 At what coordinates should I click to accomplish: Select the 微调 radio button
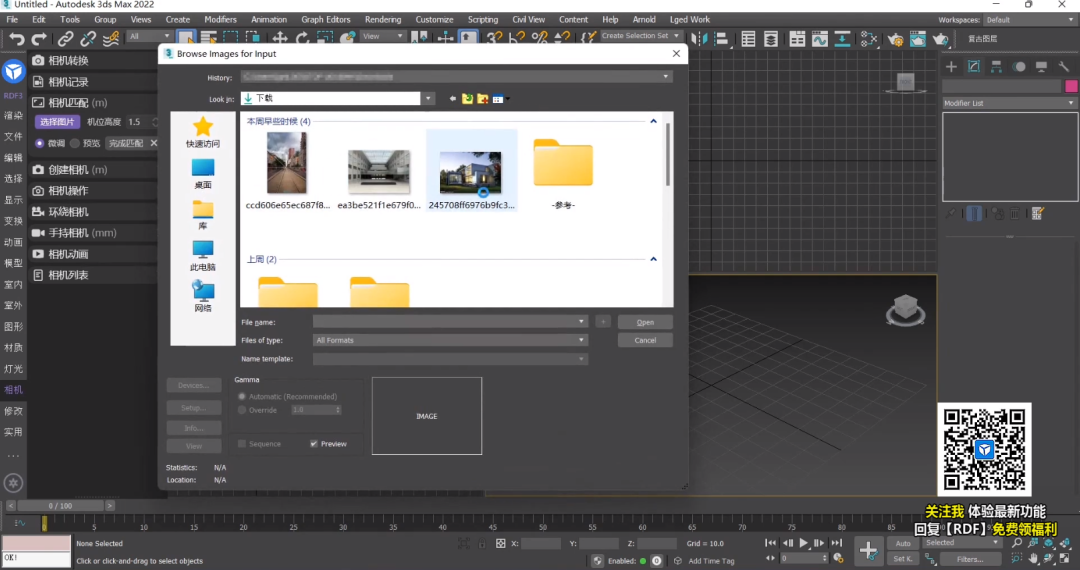point(39,143)
